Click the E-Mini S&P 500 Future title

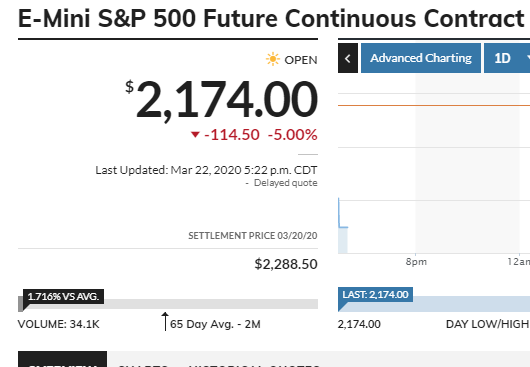271,19
